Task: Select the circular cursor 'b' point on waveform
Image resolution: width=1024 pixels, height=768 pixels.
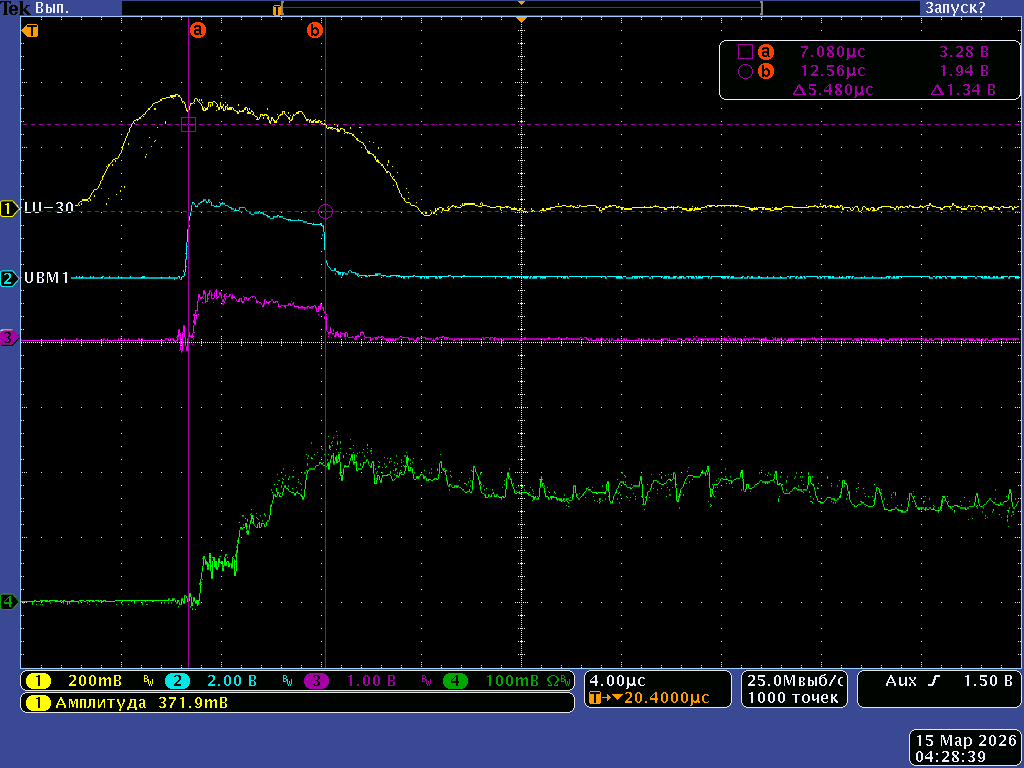Action: point(325,211)
